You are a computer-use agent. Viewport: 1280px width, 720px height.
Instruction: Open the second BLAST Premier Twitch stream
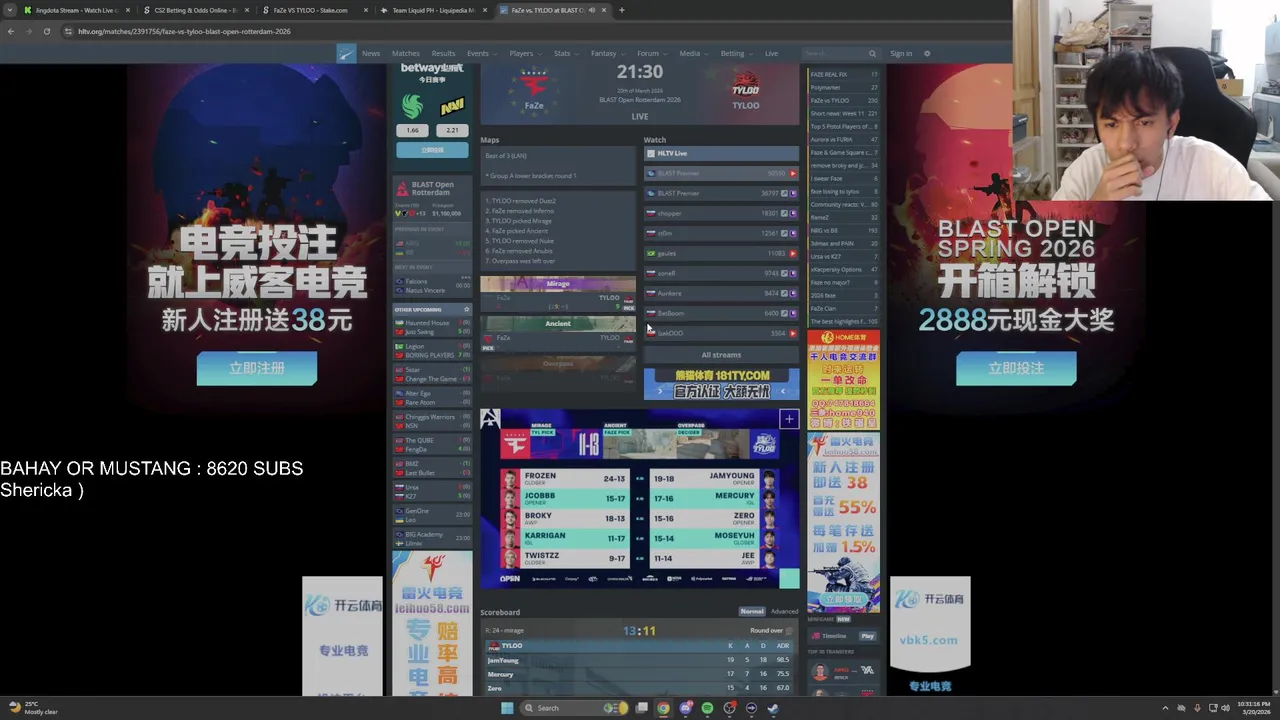(x=721, y=193)
